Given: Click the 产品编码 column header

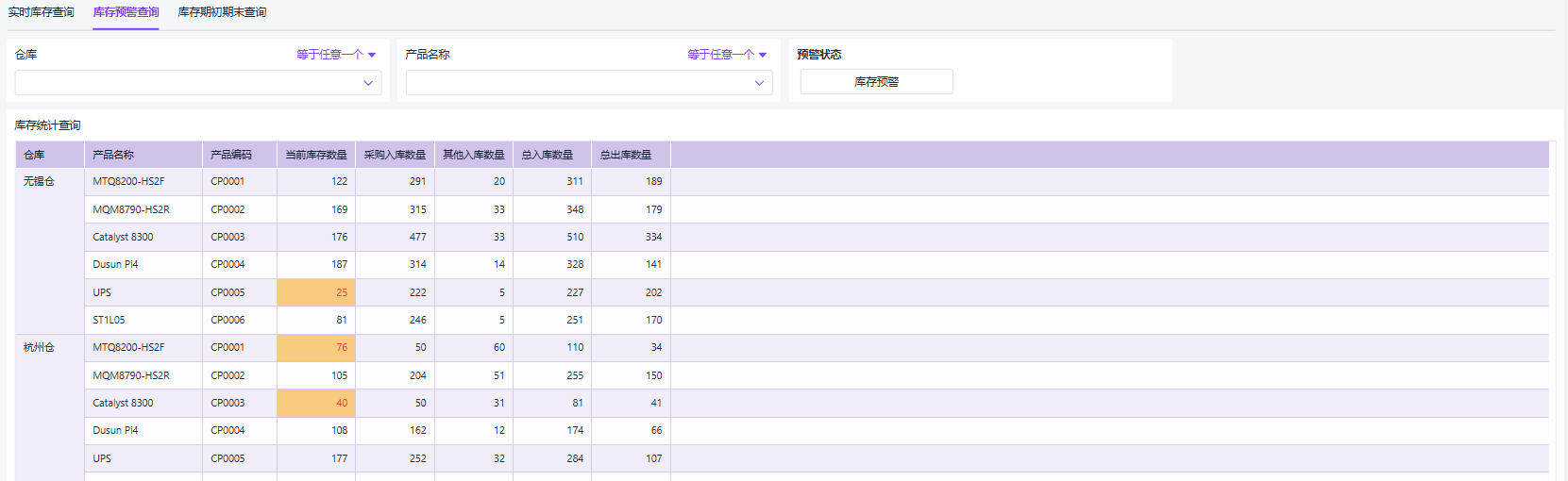Looking at the screenshot, I should [240, 155].
